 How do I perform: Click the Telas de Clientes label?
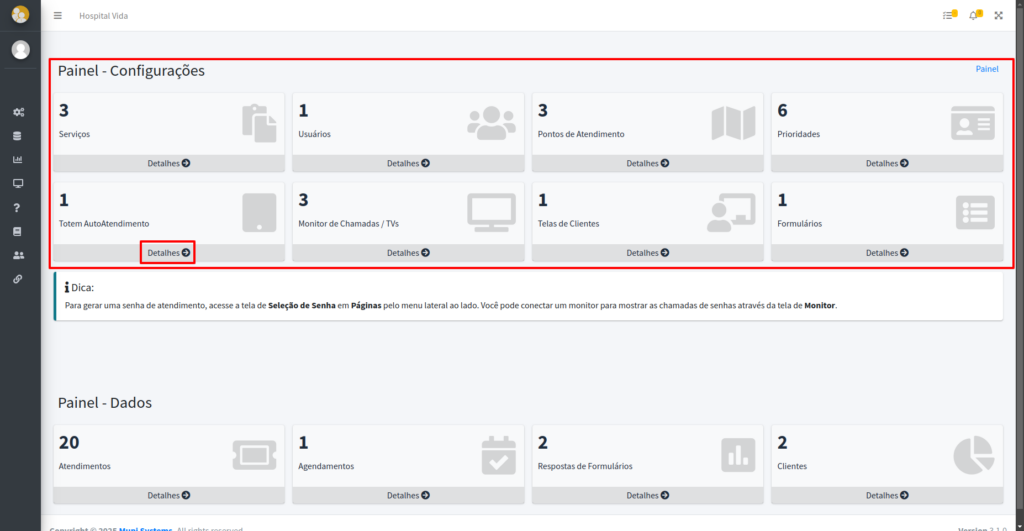(x=568, y=223)
